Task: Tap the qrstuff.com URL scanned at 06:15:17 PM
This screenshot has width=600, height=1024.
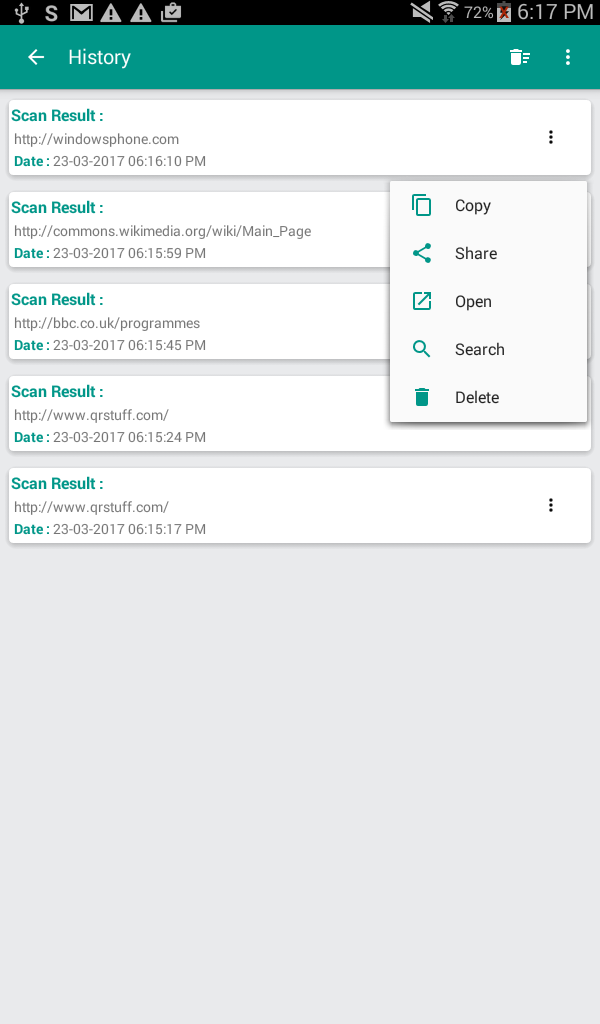Action: (x=91, y=507)
